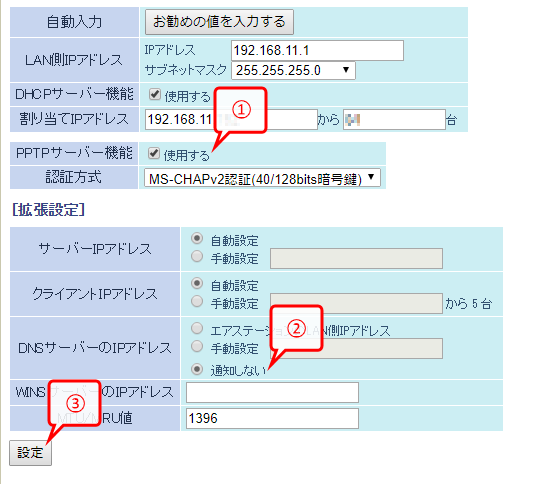
Task: Open the 認証方式 MS-CHAPv2 dropdown
Action: coord(262,178)
